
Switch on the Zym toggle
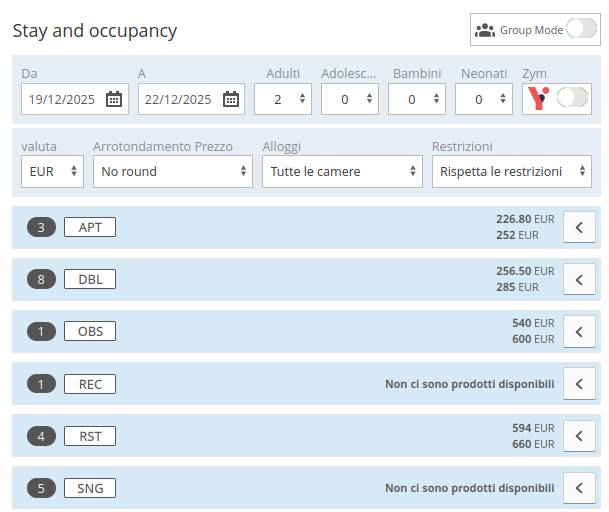573,98
